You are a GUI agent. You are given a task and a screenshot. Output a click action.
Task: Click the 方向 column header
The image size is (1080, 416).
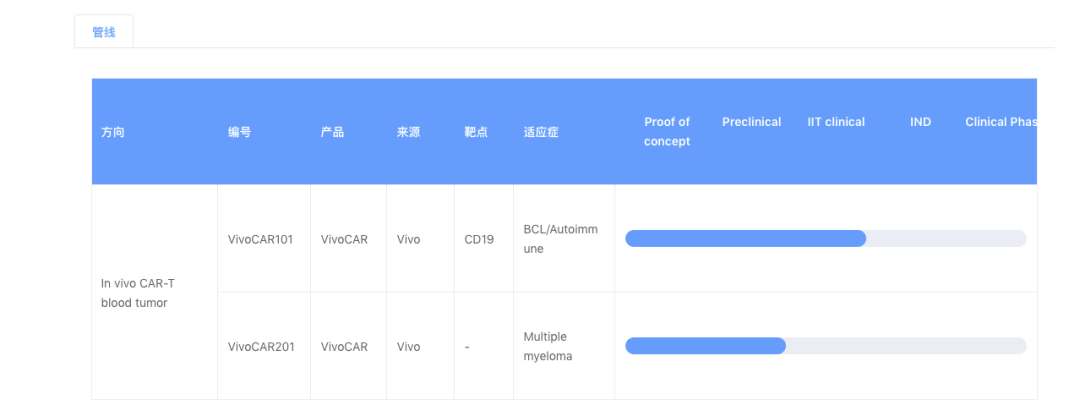coord(112,132)
